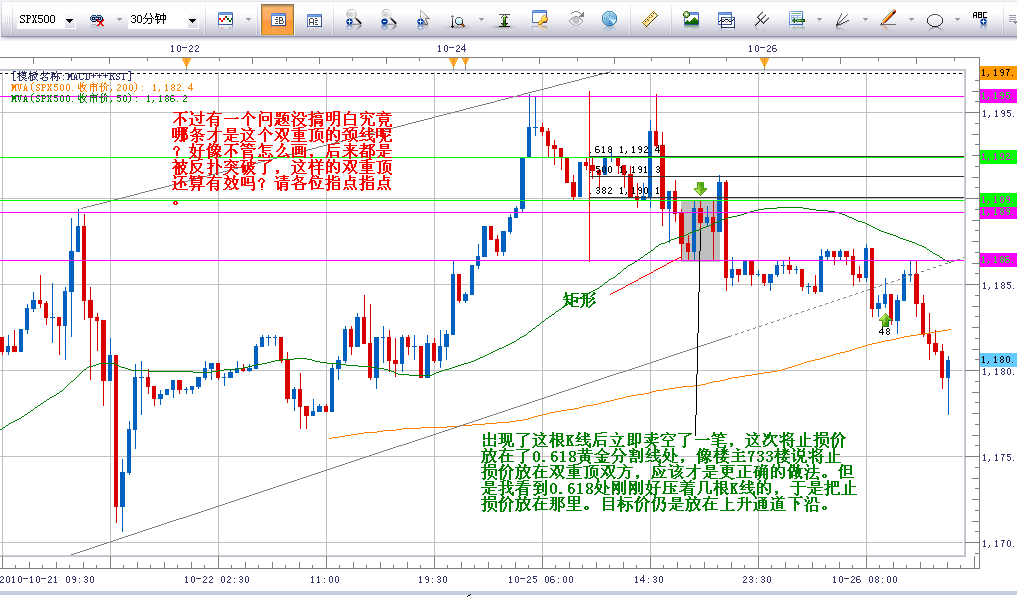The width and height of the screenshot is (1017, 597).
Task: Click the vertical fit-to-height icon
Action: pyautogui.click(x=504, y=21)
